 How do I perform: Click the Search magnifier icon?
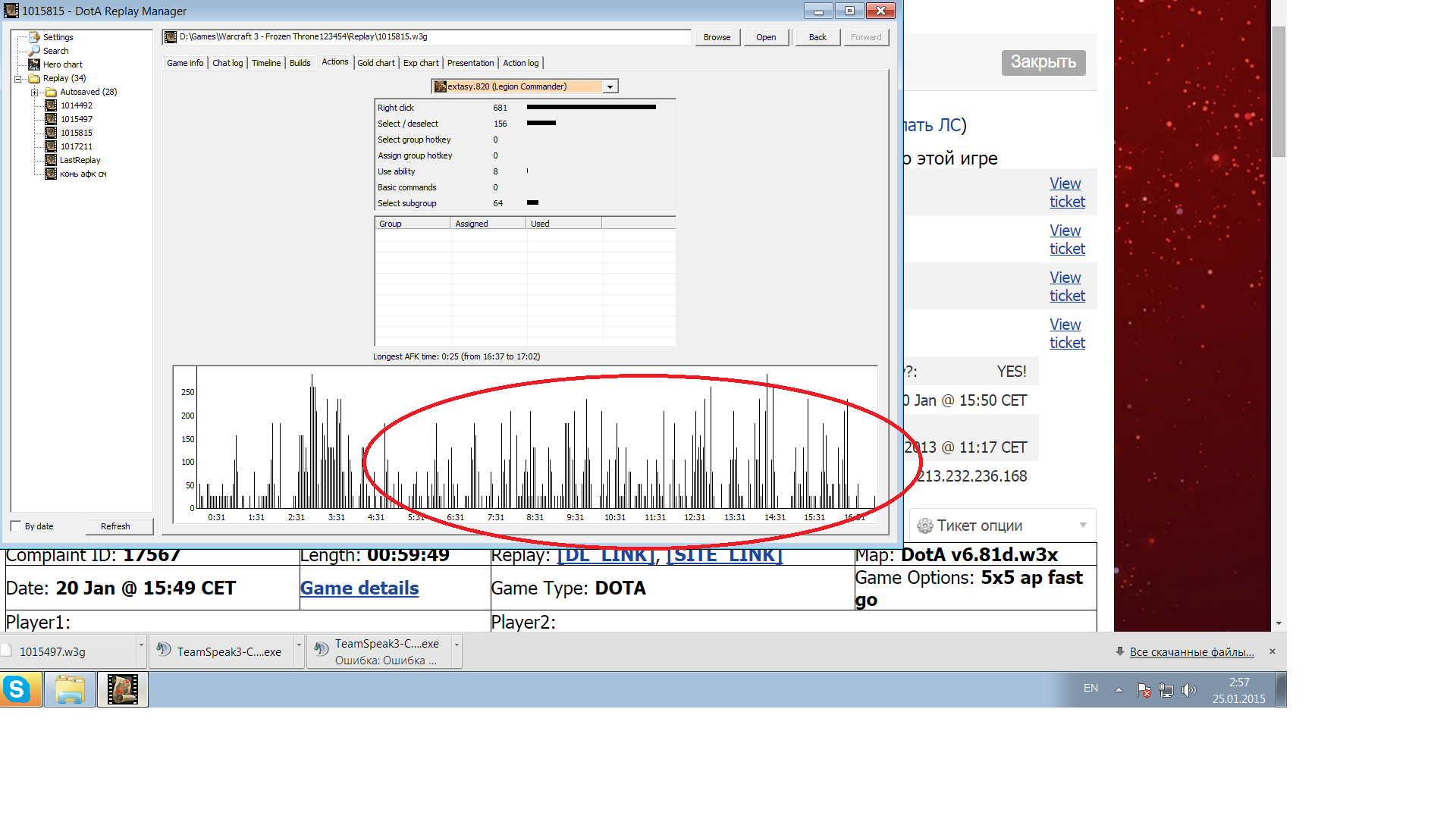[34, 51]
